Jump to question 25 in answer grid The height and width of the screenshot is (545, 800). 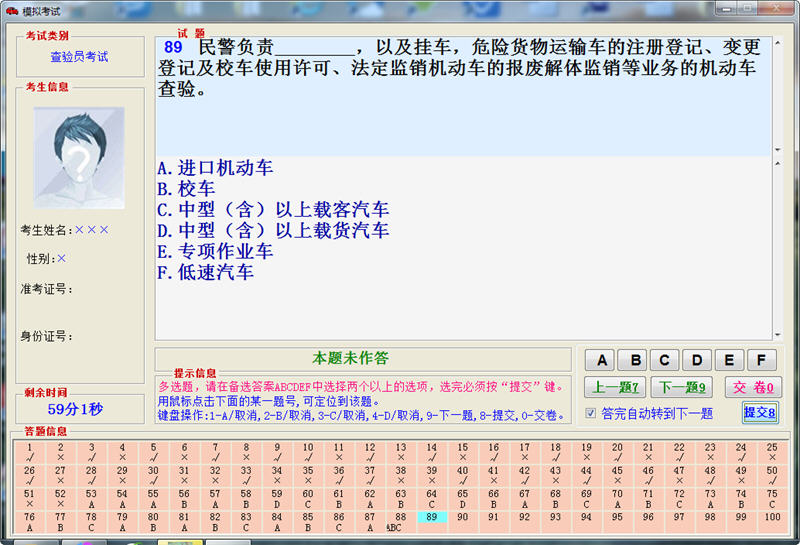(x=772, y=452)
